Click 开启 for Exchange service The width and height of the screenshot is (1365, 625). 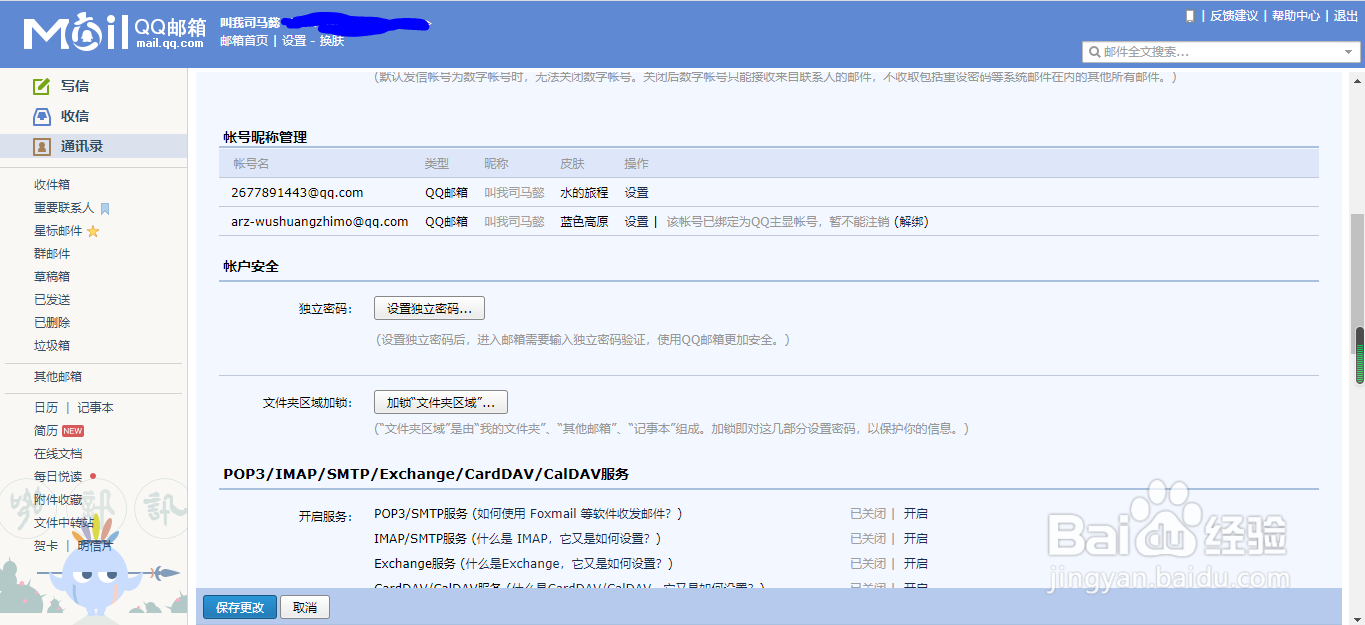(916, 564)
